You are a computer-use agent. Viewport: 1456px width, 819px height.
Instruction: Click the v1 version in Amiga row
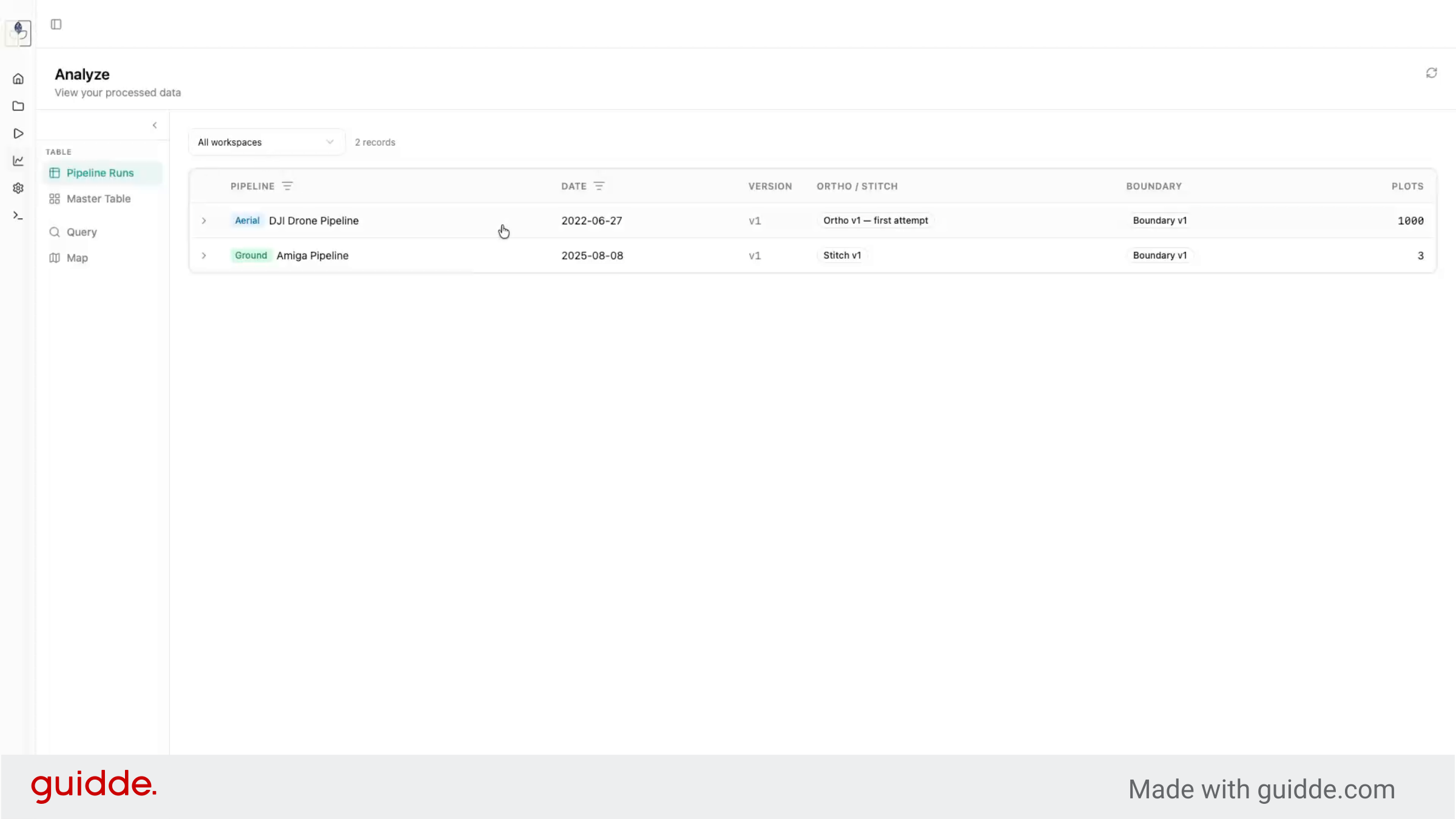pyautogui.click(x=755, y=255)
